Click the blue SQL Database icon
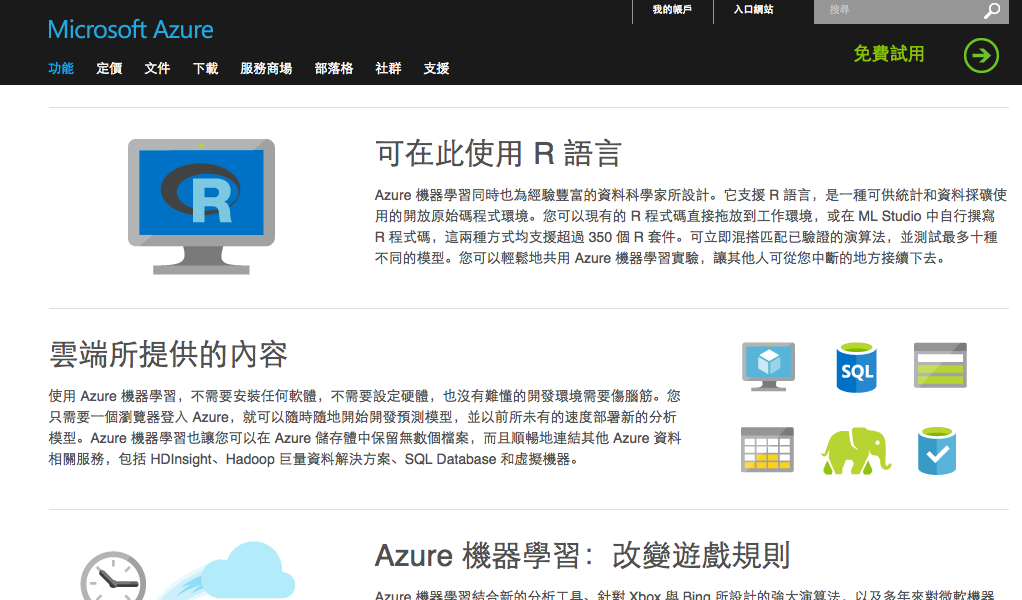Viewport: 1022px width, 600px height. coord(856,367)
